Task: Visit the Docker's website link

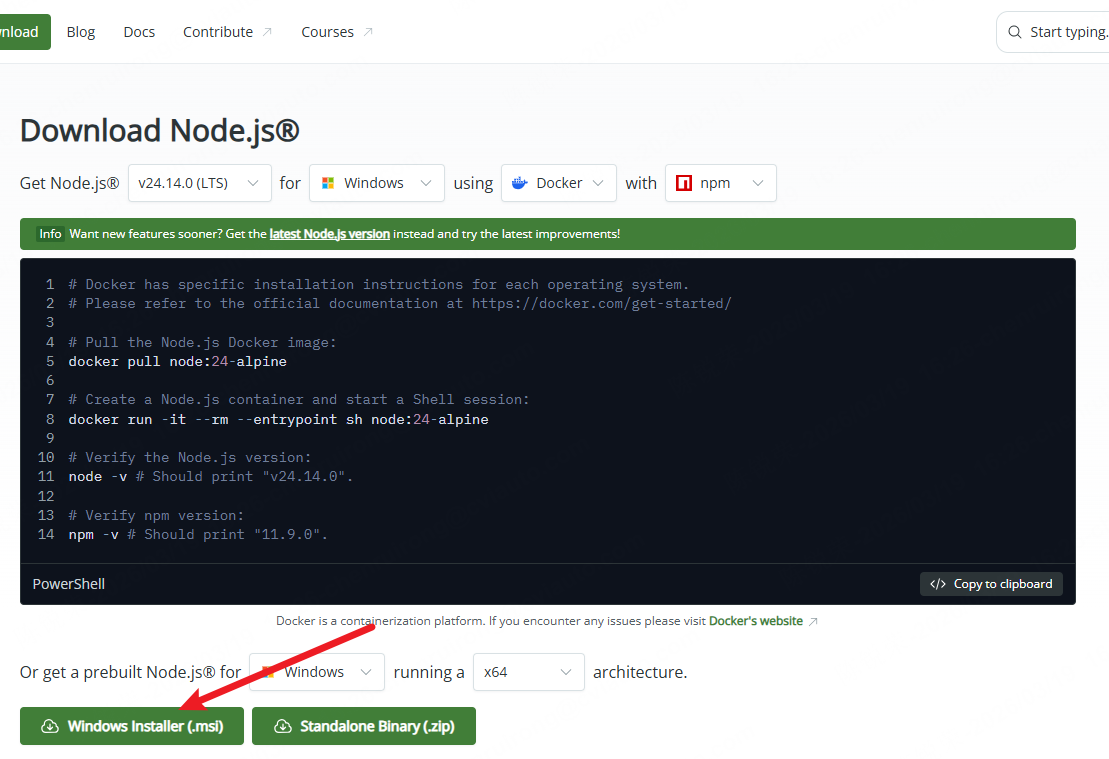Action: pos(755,621)
